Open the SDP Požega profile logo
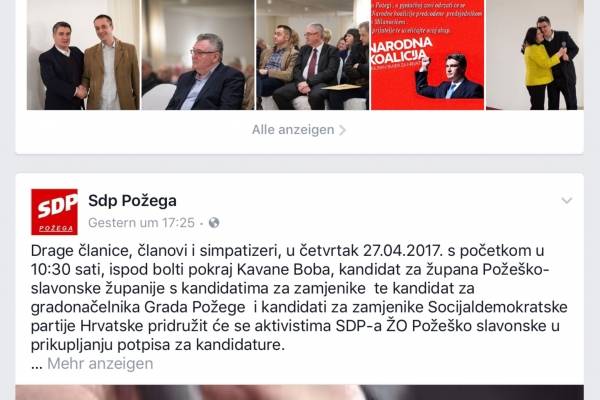The width and height of the screenshot is (600, 400). click(54, 212)
